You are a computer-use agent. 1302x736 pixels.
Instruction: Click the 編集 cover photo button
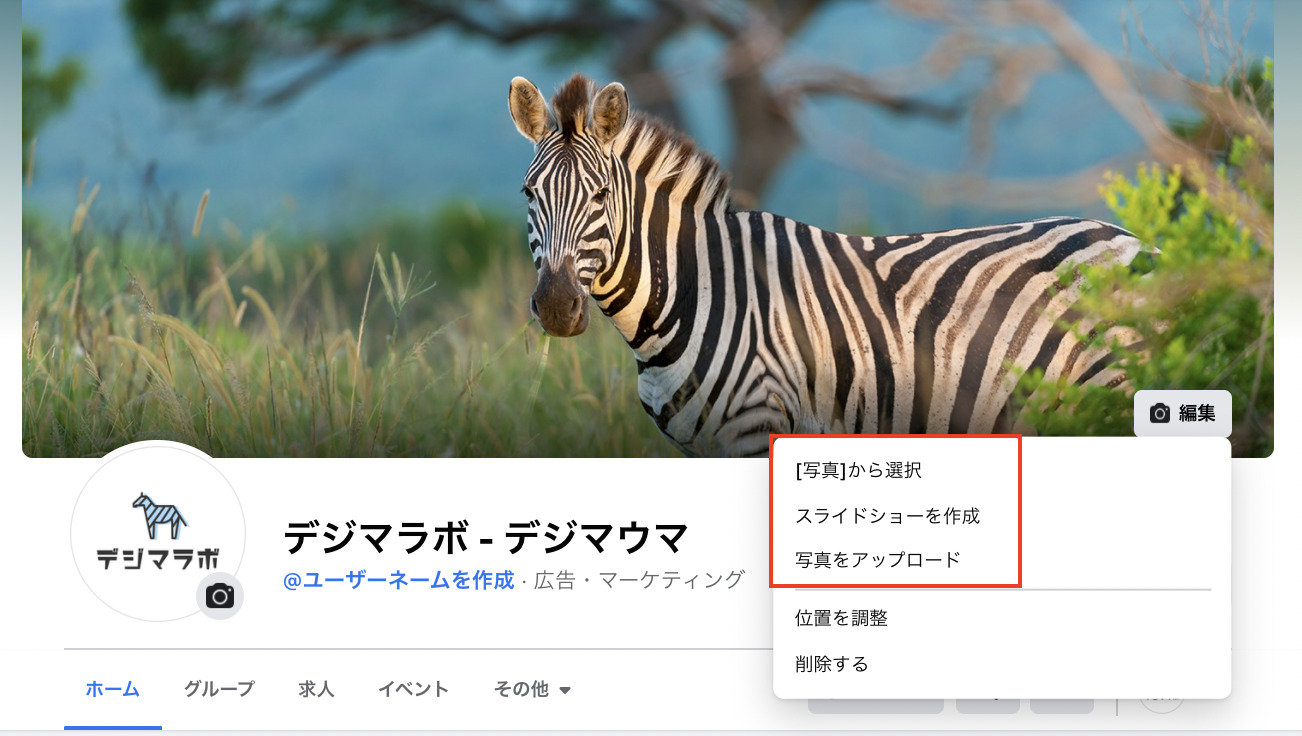(1182, 413)
